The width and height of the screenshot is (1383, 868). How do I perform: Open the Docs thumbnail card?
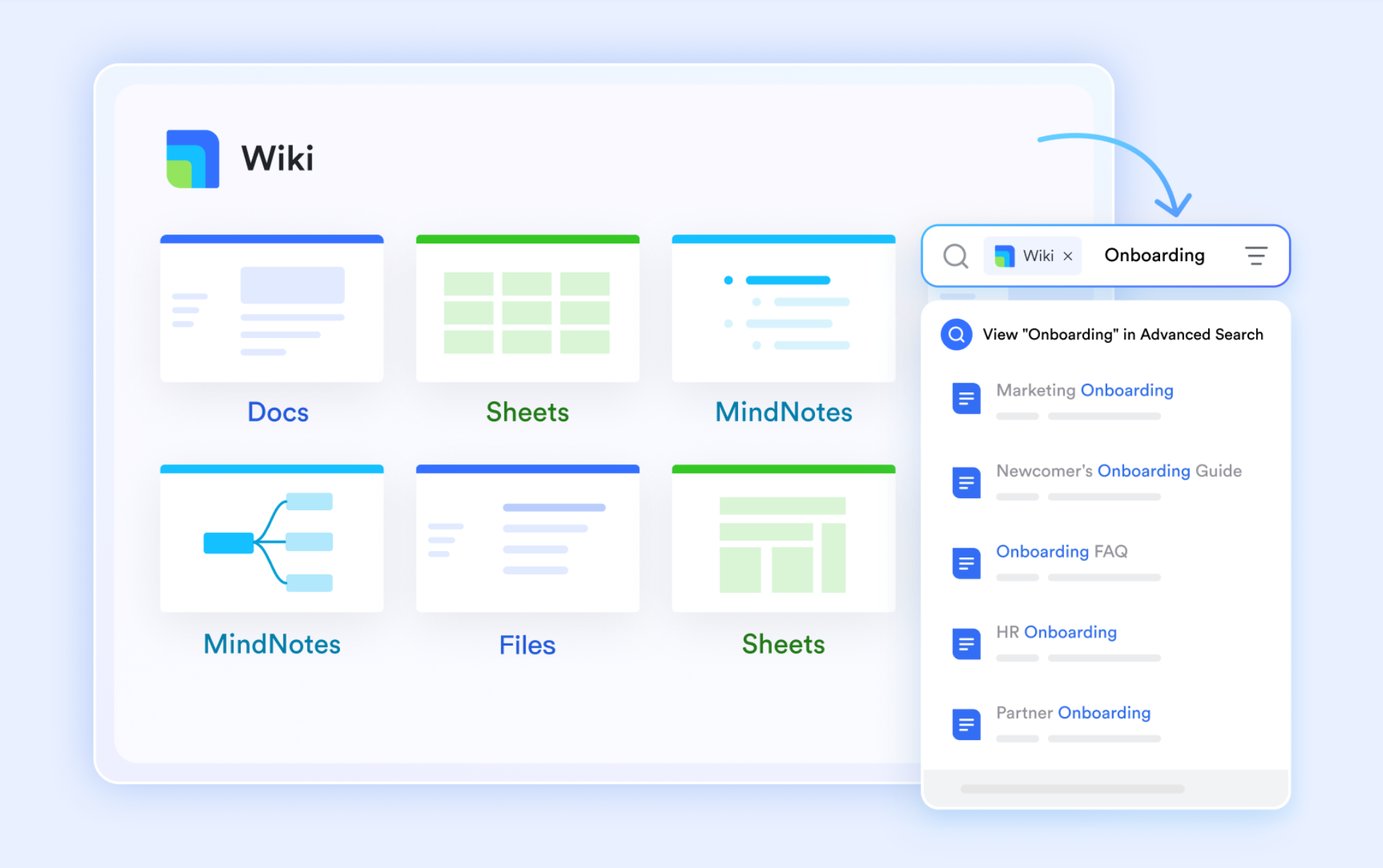click(272, 309)
